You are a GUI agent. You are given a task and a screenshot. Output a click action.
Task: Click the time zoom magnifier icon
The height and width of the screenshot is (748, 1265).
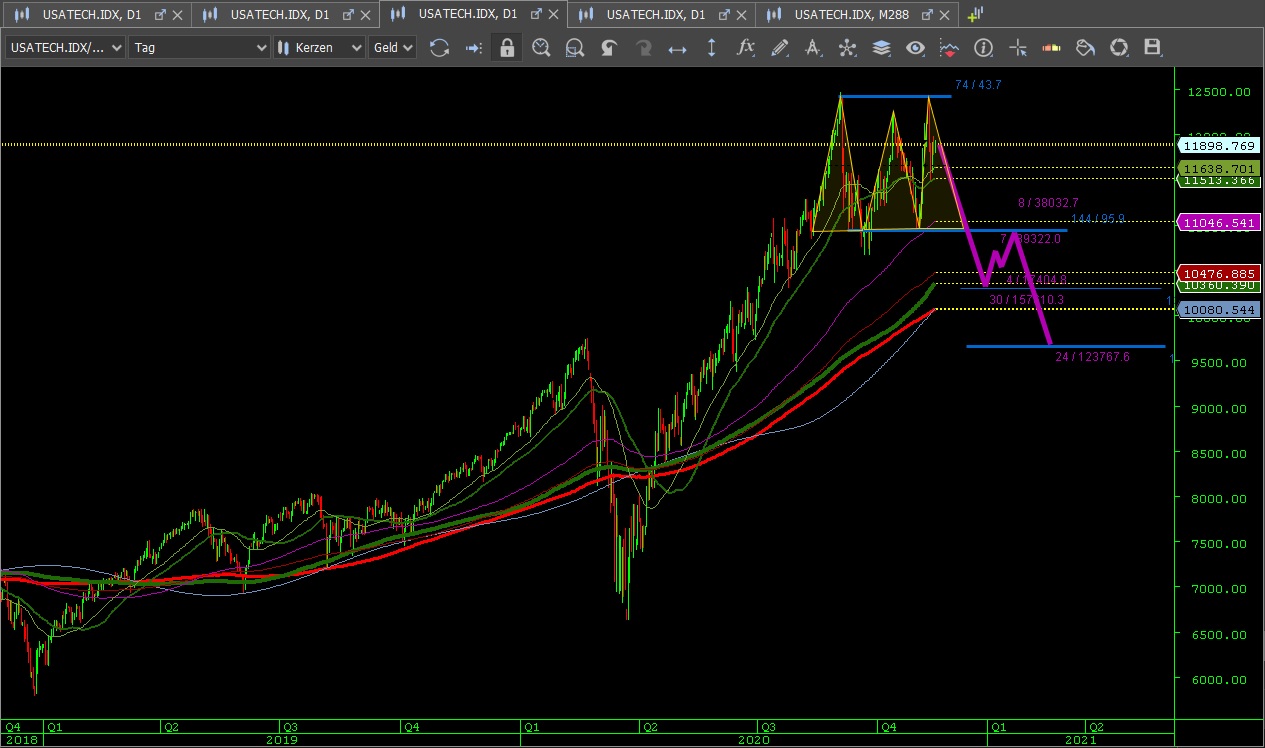[x=541, y=47]
